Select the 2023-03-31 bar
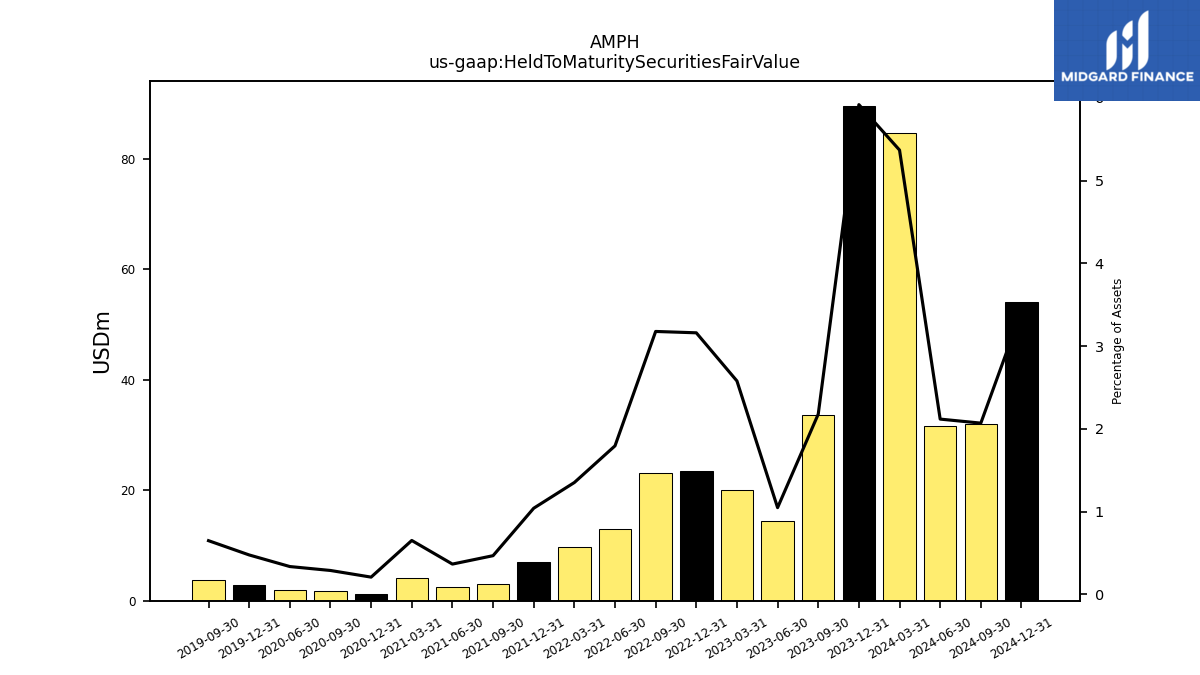The height and width of the screenshot is (675, 1200). [x=737, y=545]
